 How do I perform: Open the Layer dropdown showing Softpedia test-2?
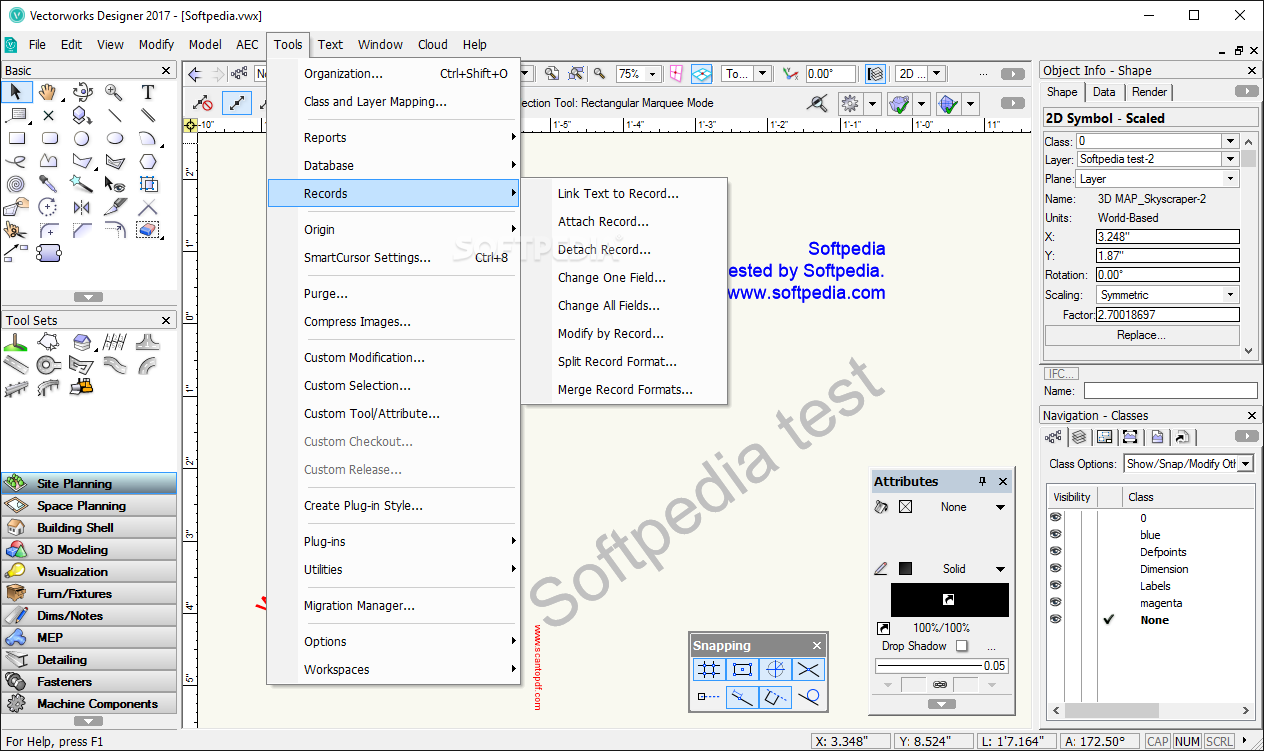tap(1231, 159)
